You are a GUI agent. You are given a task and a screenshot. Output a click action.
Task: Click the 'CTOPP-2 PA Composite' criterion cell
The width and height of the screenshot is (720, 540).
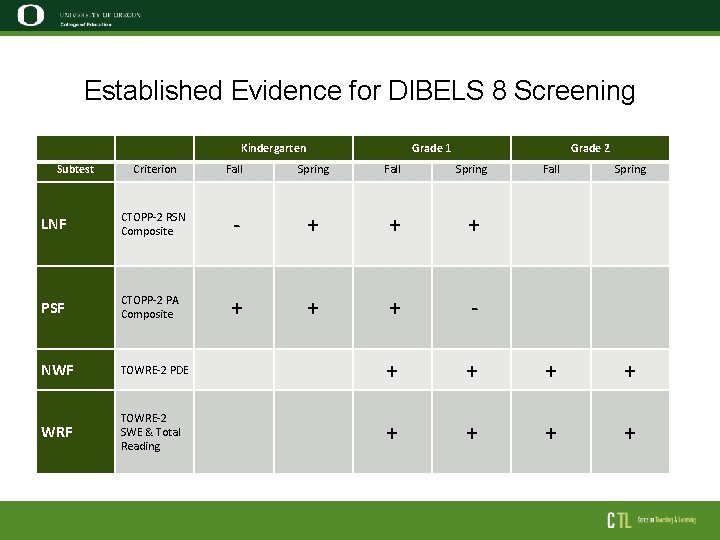pos(154,308)
